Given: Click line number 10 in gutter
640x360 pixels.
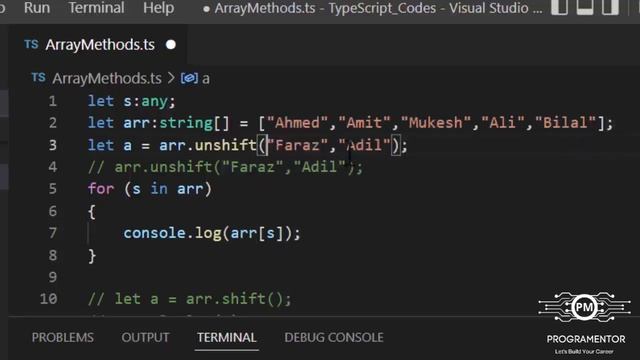Looking at the screenshot, I should pyautogui.click(x=49, y=299).
